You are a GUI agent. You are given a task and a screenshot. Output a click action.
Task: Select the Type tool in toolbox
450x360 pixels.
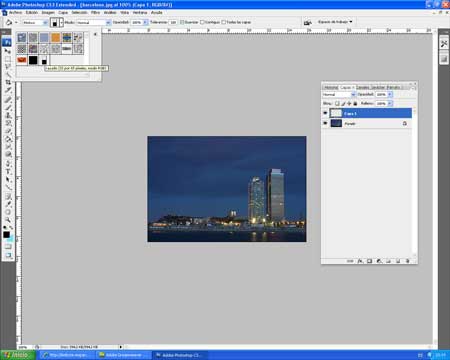click(7, 171)
